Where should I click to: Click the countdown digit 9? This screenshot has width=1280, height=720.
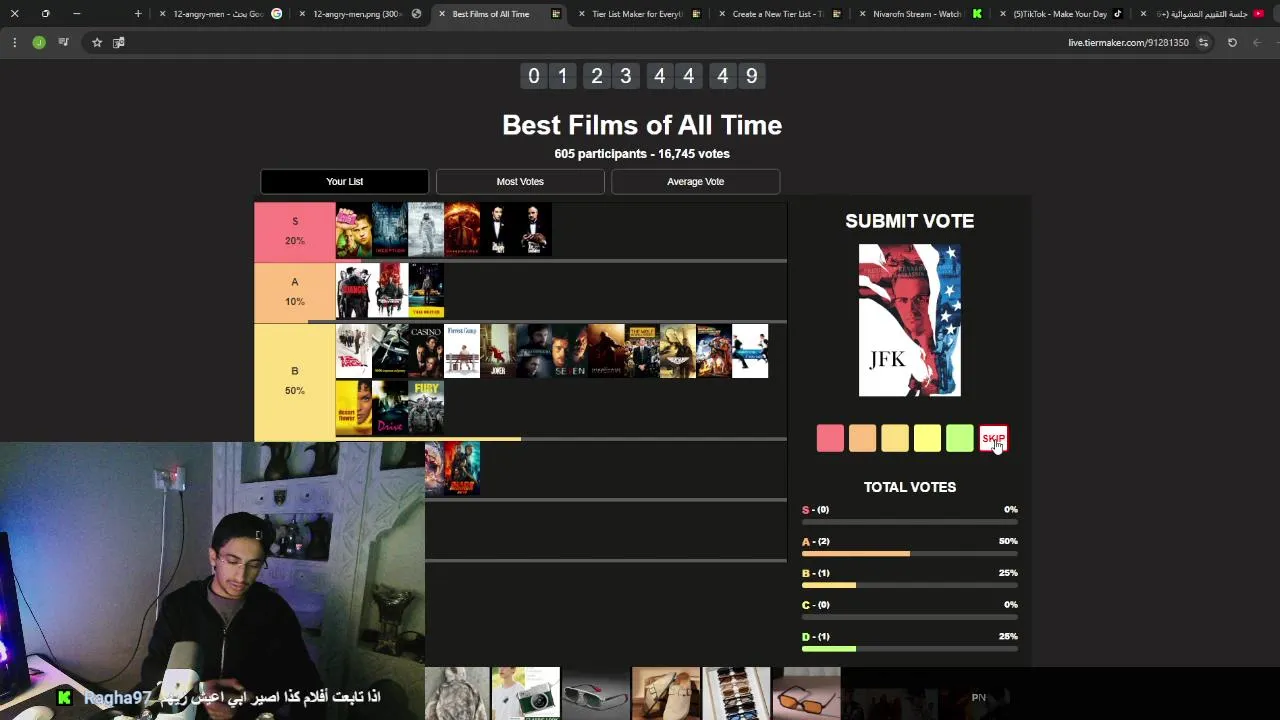[751, 76]
